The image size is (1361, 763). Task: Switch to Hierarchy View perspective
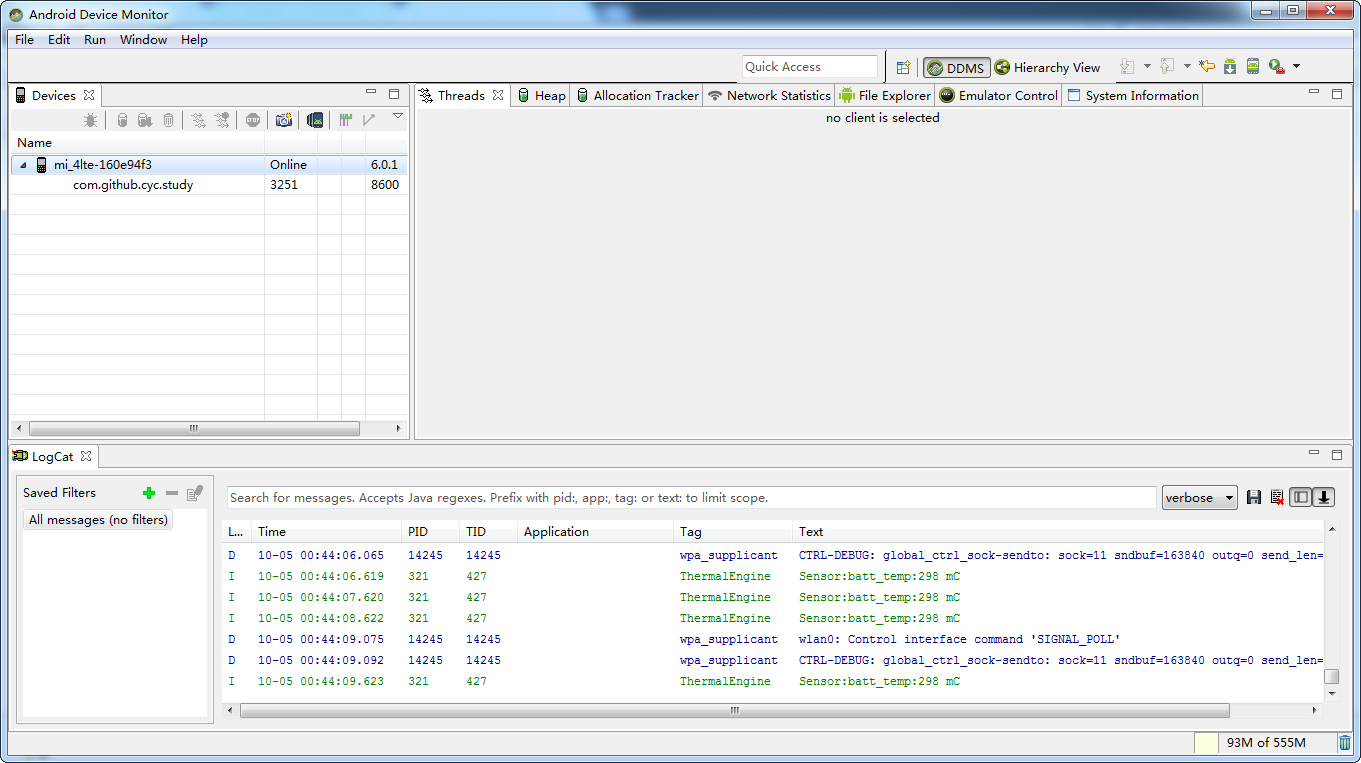(1047, 68)
